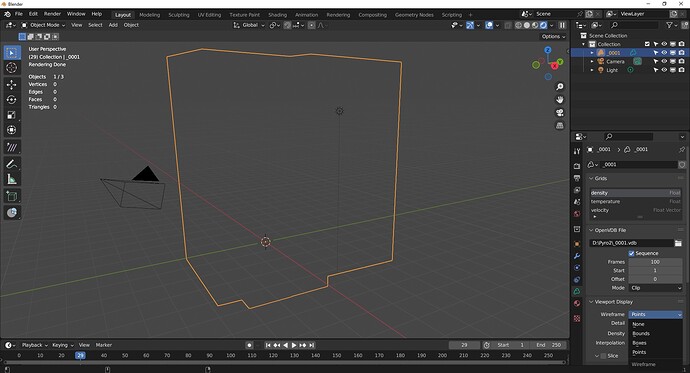Select the Rotate tool
This screenshot has width=690, height=373.
(12, 100)
